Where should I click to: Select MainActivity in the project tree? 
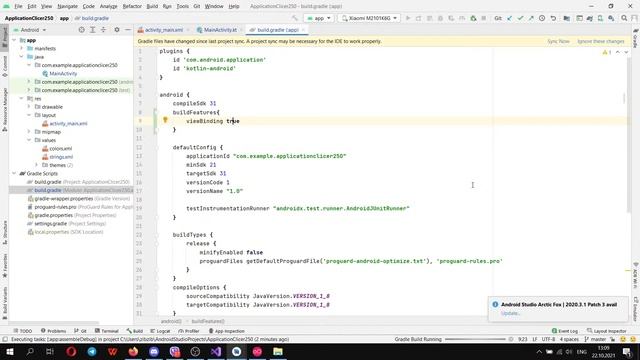coord(63,73)
